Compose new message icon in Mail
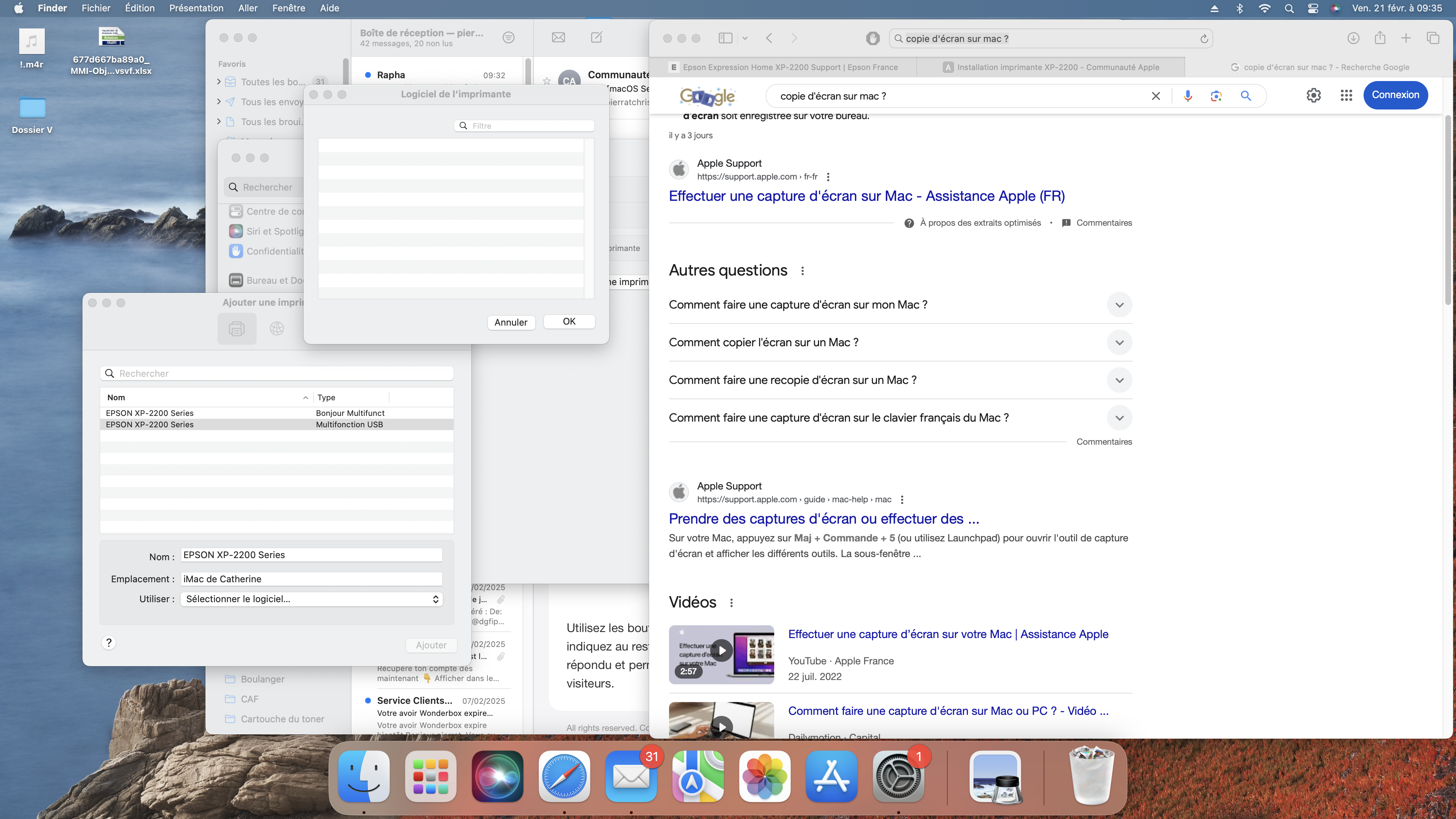 pyautogui.click(x=596, y=37)
